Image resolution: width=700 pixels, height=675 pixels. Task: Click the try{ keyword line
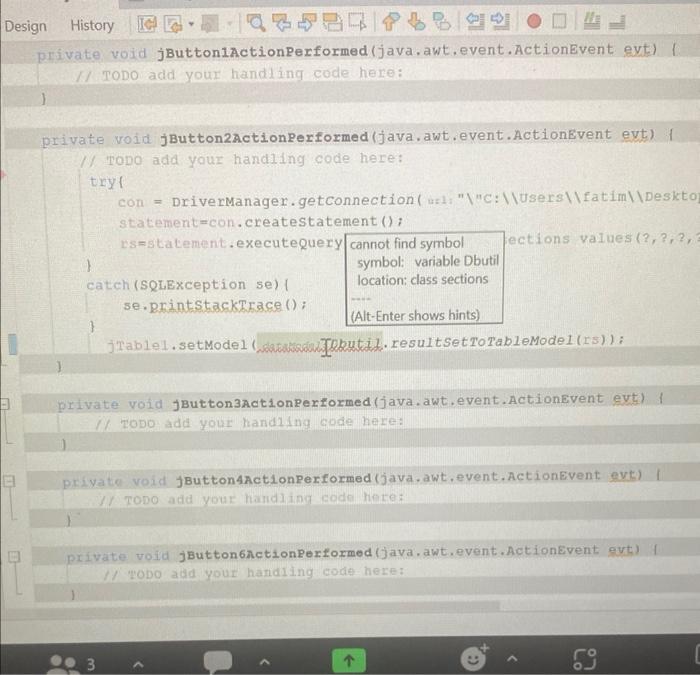pos(106,182)
